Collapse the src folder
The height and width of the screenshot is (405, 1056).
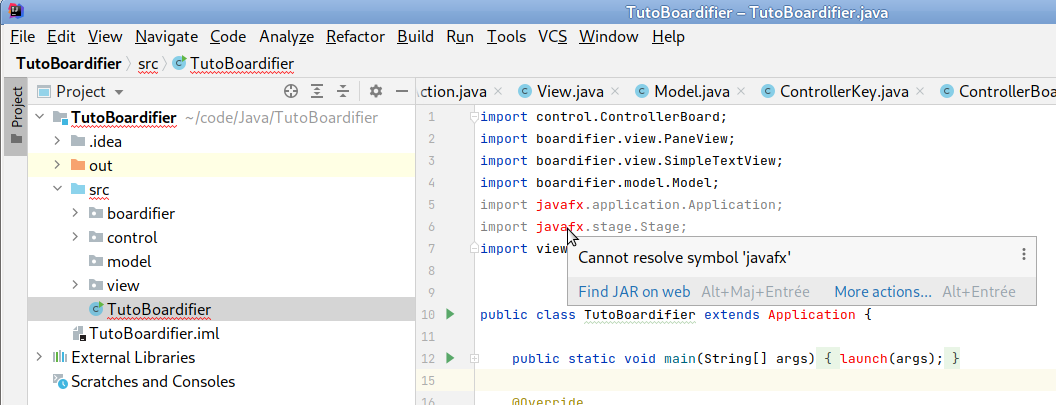[x=58, y=190]
